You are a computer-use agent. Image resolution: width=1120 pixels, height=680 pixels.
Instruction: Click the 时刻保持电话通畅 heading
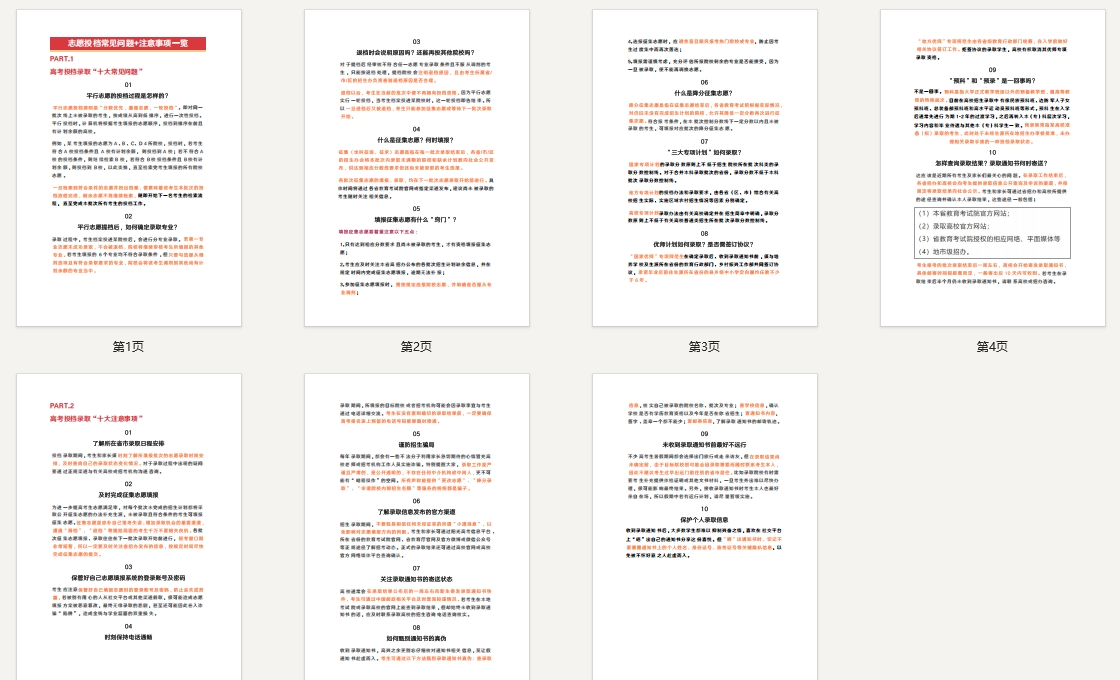point(128,636)
